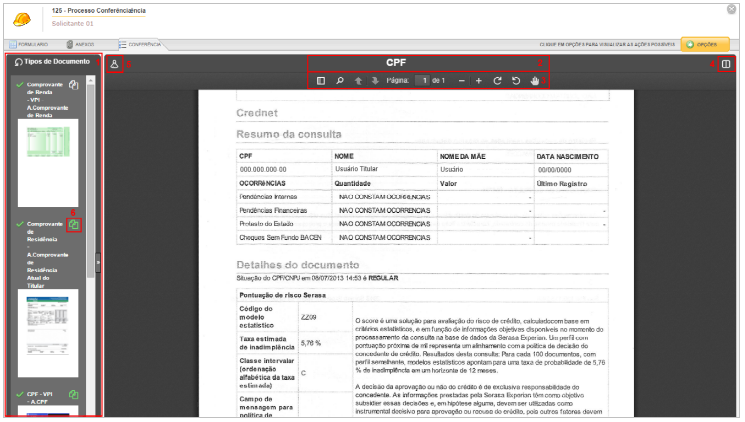Click green checkmark of Comprovante de Renda
The width and height of the screenshot is (745, 422).
(19, 85)
